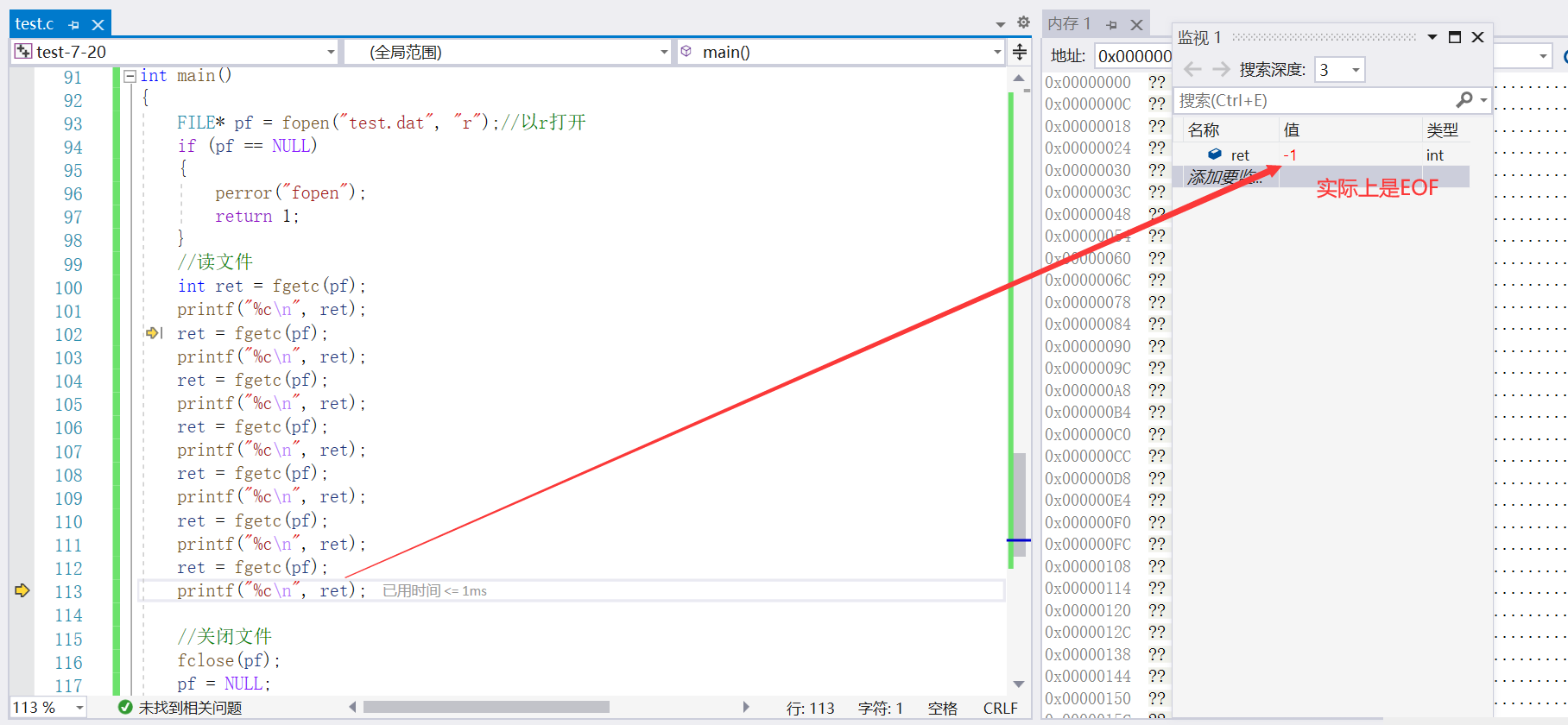
Task: Click horizontal scrollbar left arrow in editor
Action: click(352, 707)
